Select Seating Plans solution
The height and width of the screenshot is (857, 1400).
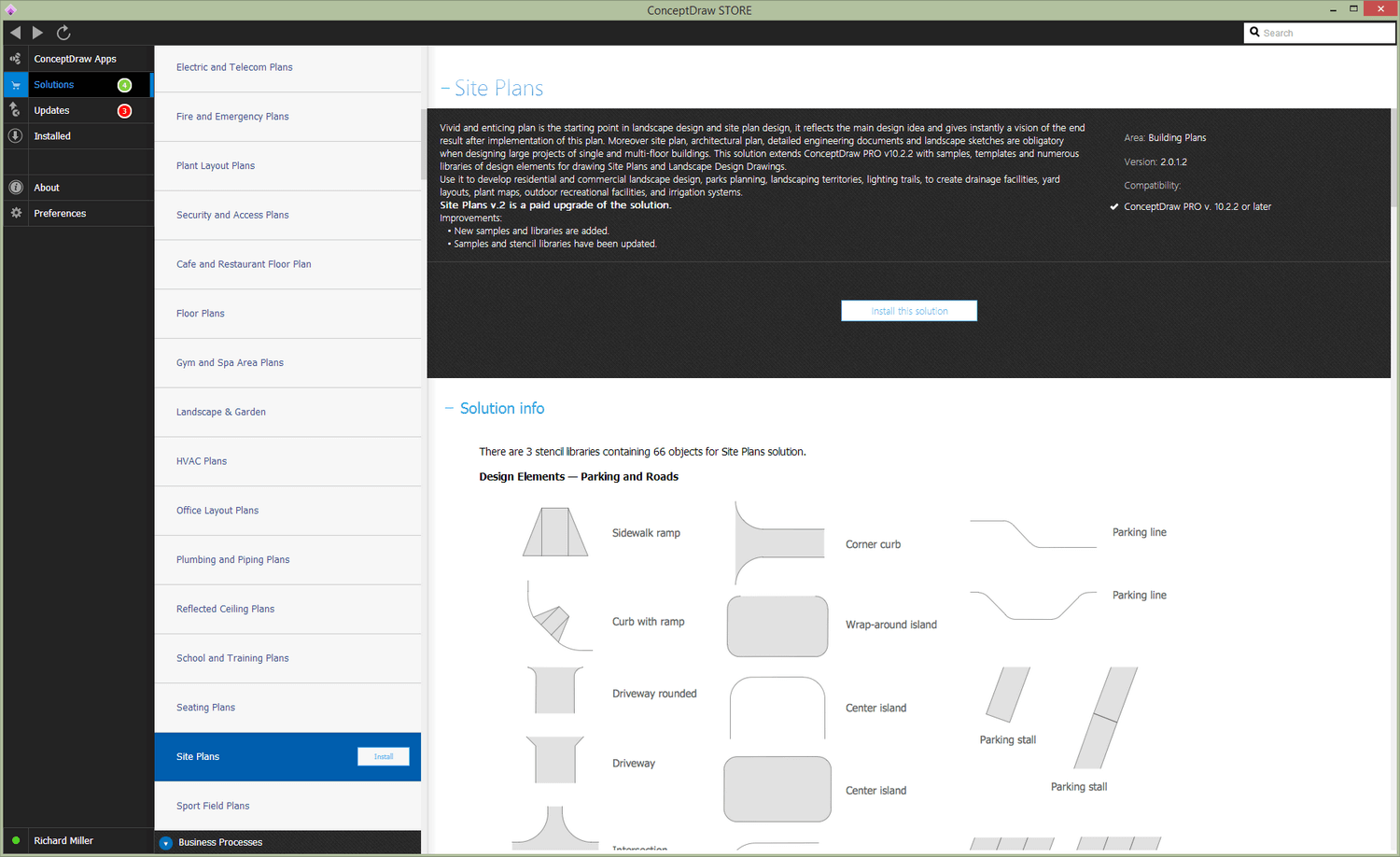pyautogui.click(x=287, y=708)
